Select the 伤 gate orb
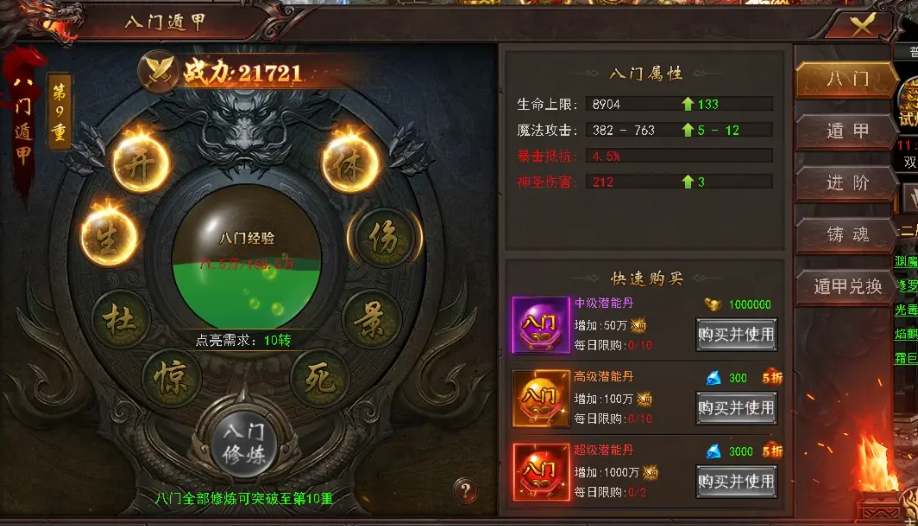918x526 pixels. click(383, 238)
